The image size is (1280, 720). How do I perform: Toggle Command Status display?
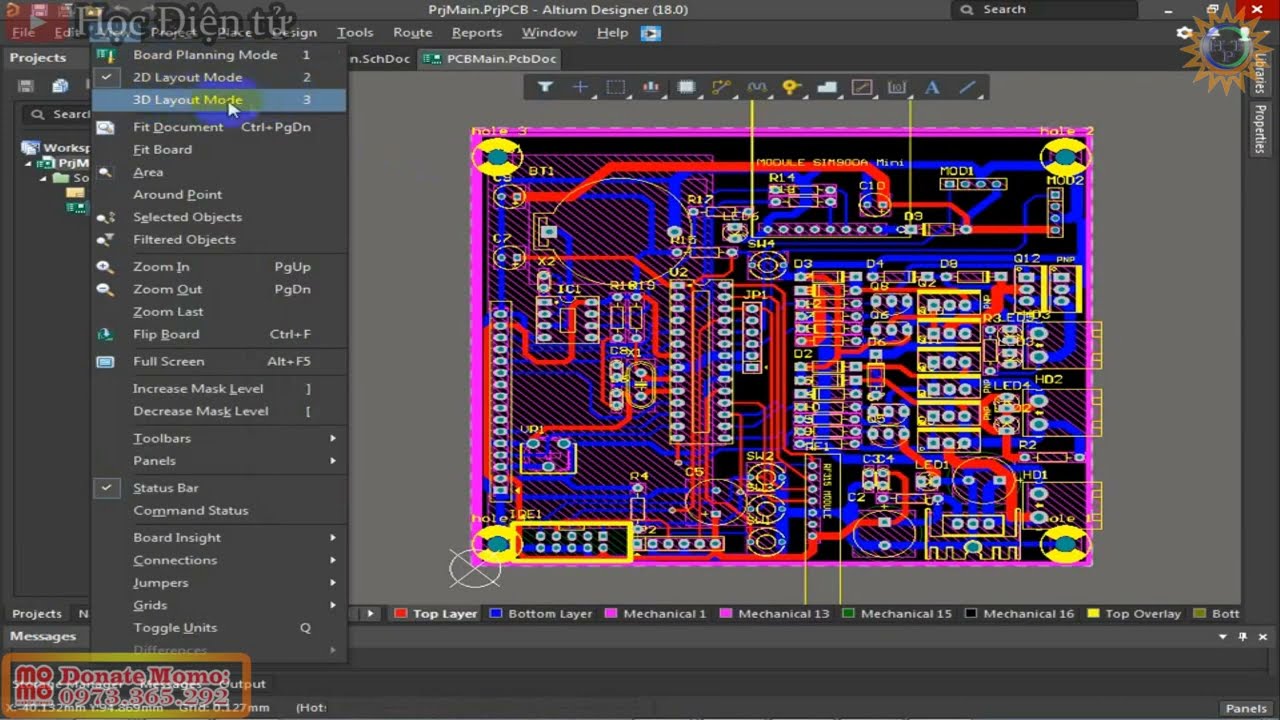tap(219, 510)
